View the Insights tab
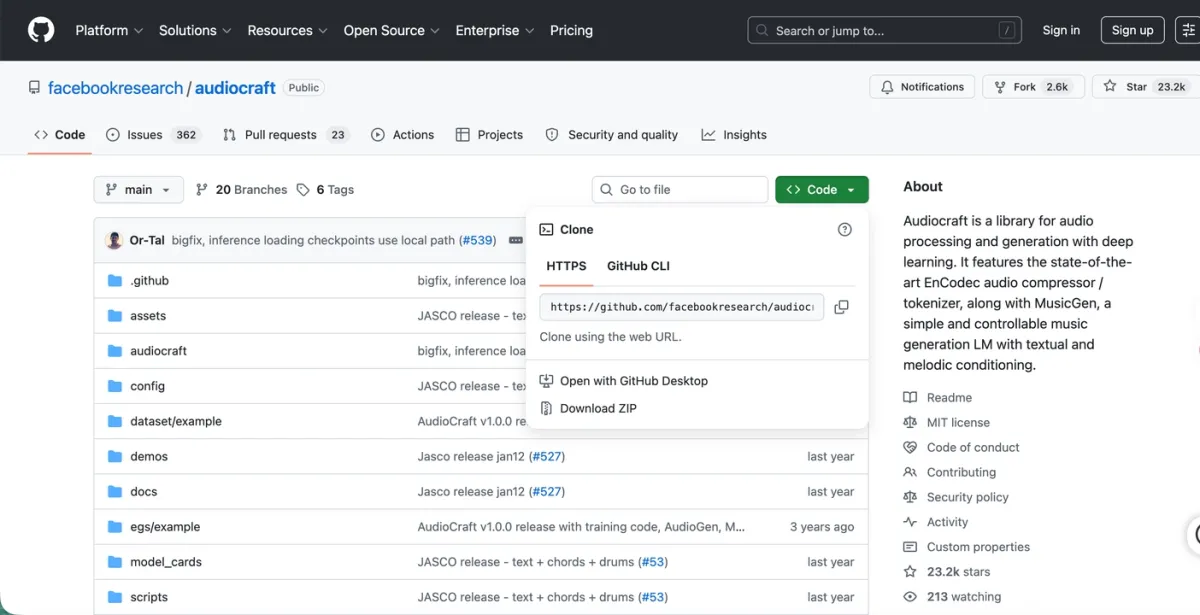This screenshot has height=615, width=1200. pos(734,135)
